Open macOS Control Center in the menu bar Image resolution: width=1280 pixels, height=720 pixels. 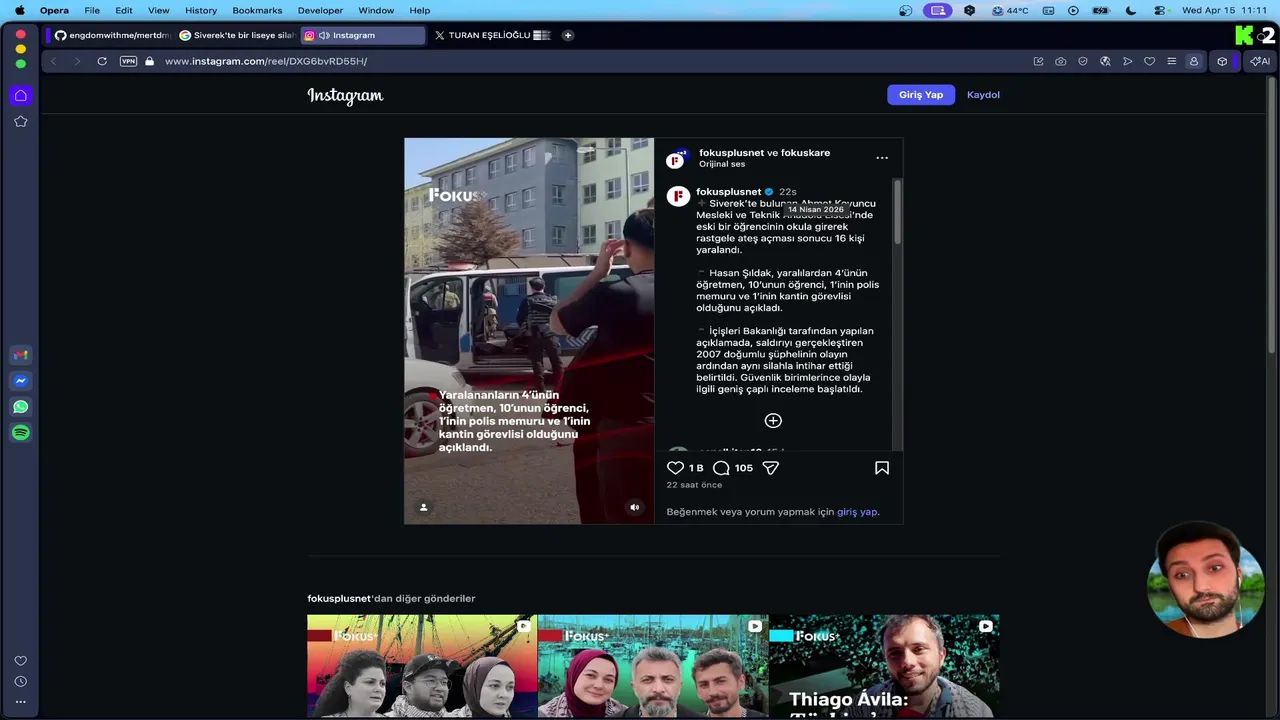tap(1160, 10)
